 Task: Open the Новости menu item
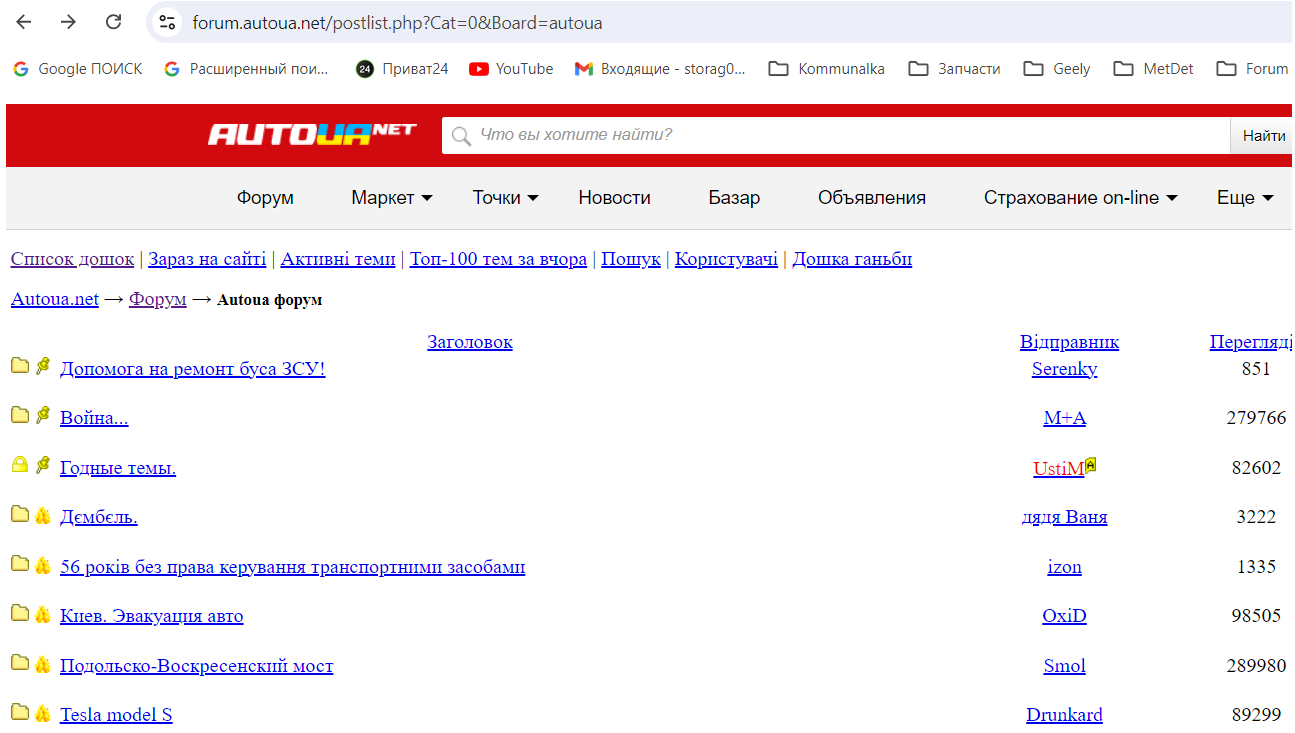pyautogui.click(x=614, y=198)
